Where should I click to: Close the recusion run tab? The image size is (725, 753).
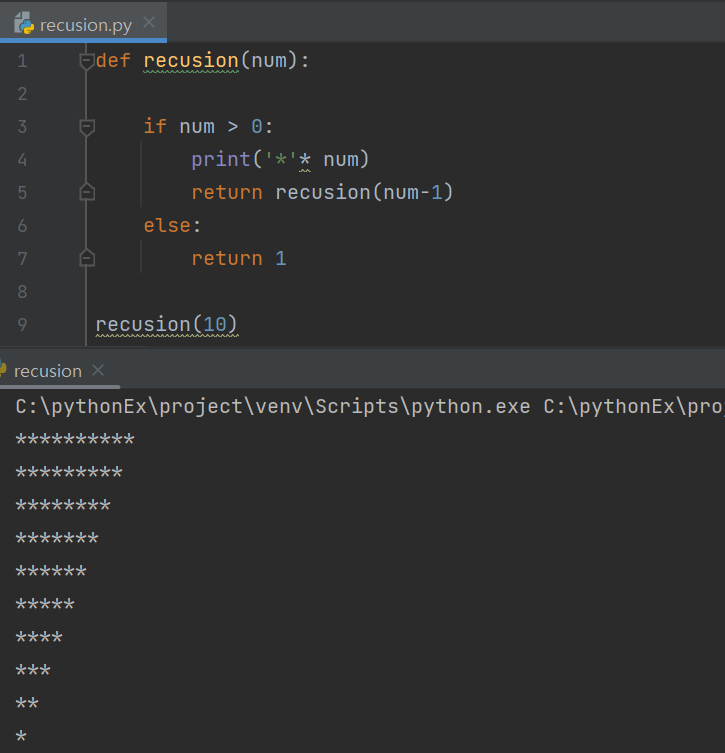[98, 370]
